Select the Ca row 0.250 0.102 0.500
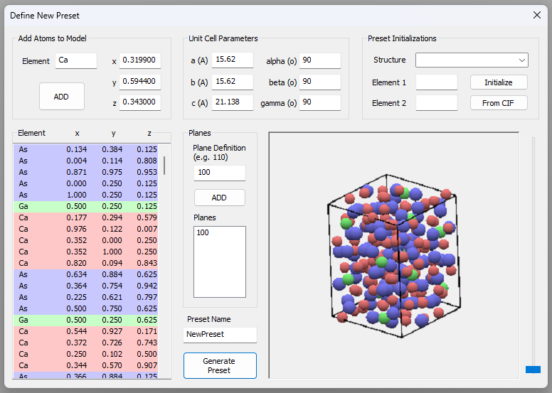 tap(86, 354)
